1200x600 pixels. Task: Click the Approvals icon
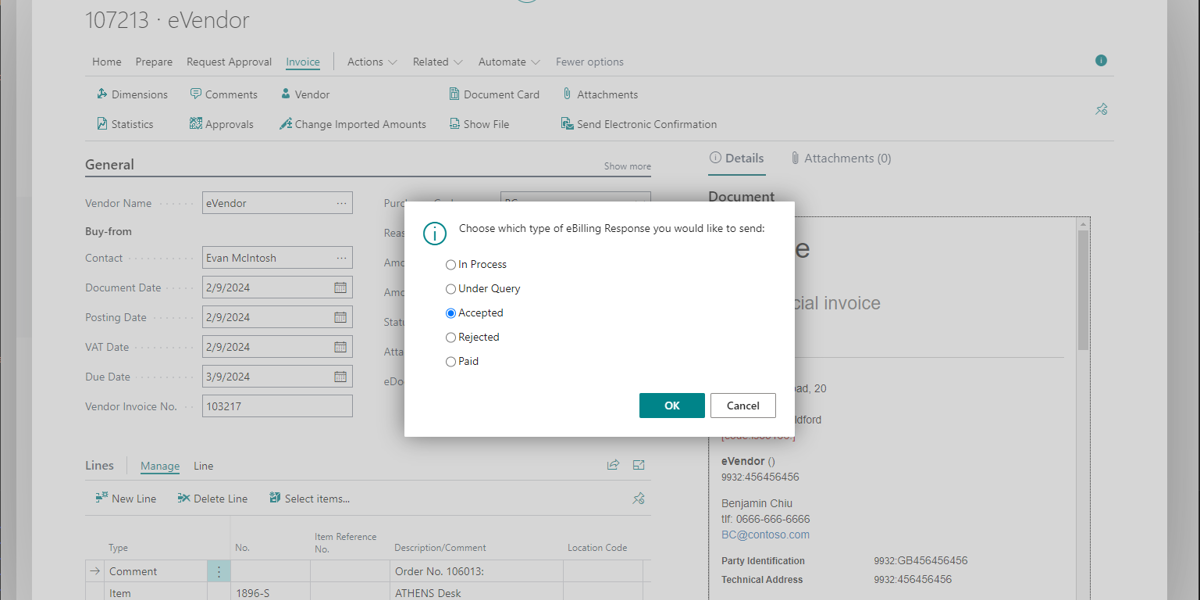coord(196,124)
